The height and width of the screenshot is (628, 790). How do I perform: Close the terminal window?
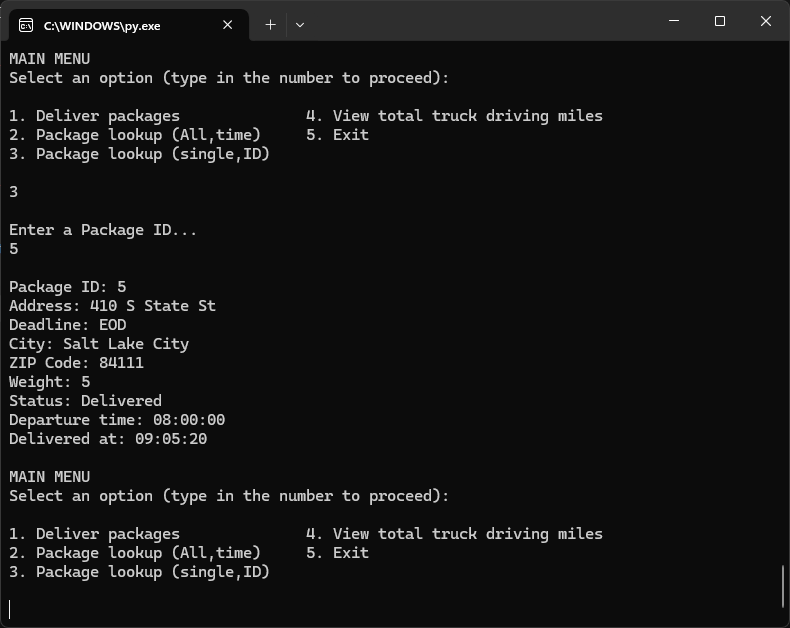tap(766, 21)
